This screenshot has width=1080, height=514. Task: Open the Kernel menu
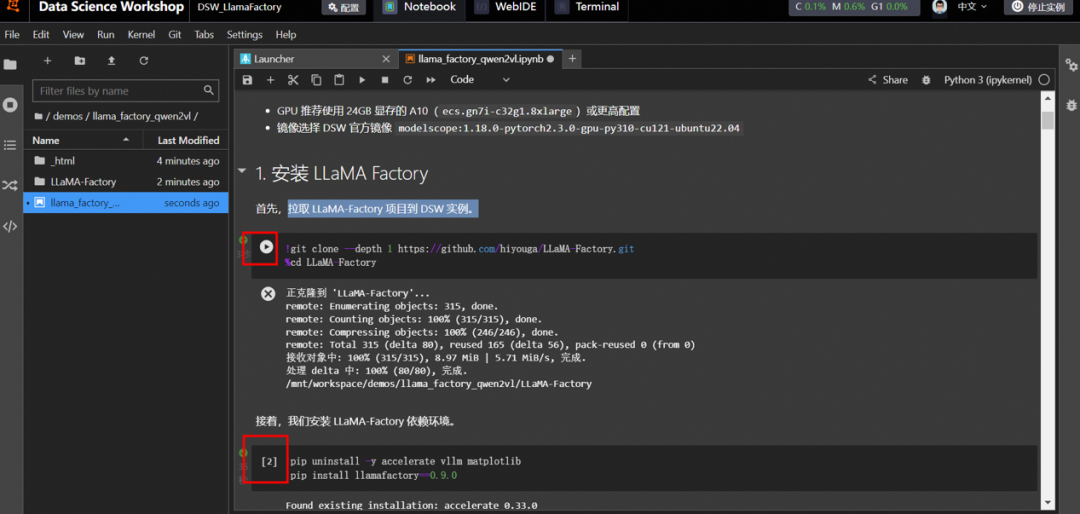click(141, 34)
